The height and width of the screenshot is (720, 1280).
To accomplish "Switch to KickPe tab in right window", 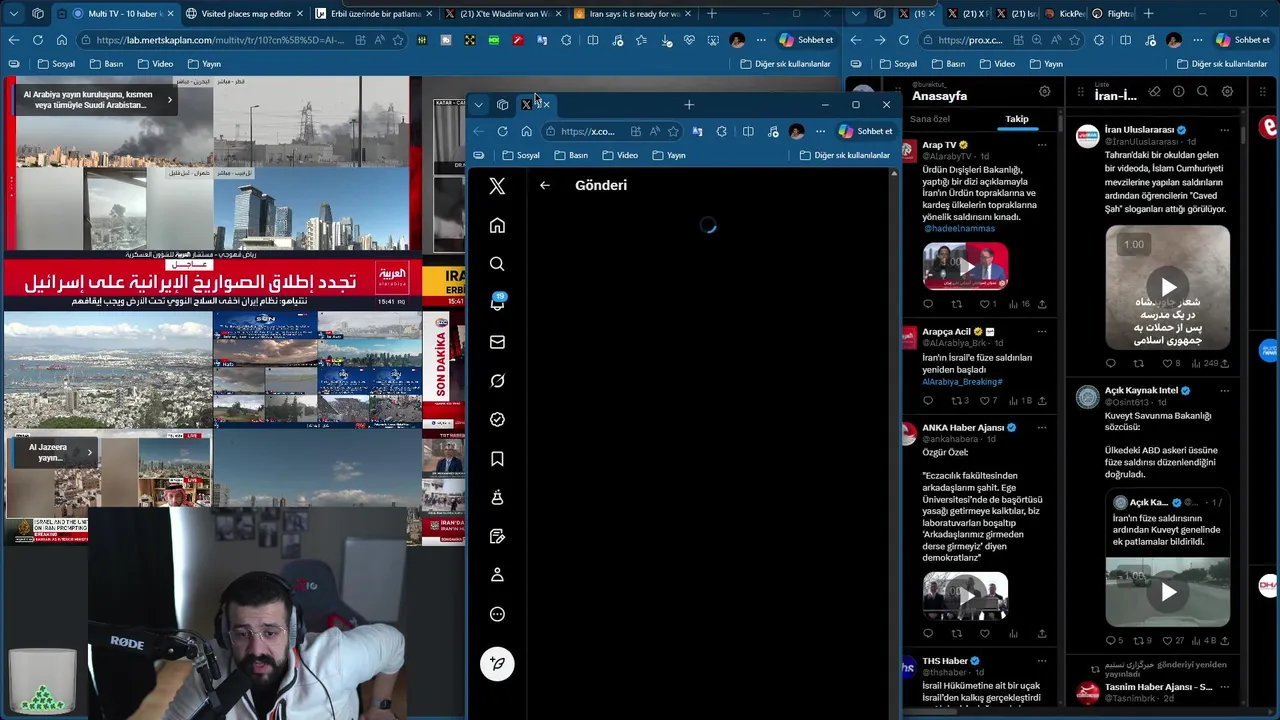I will pos(1064,14).
